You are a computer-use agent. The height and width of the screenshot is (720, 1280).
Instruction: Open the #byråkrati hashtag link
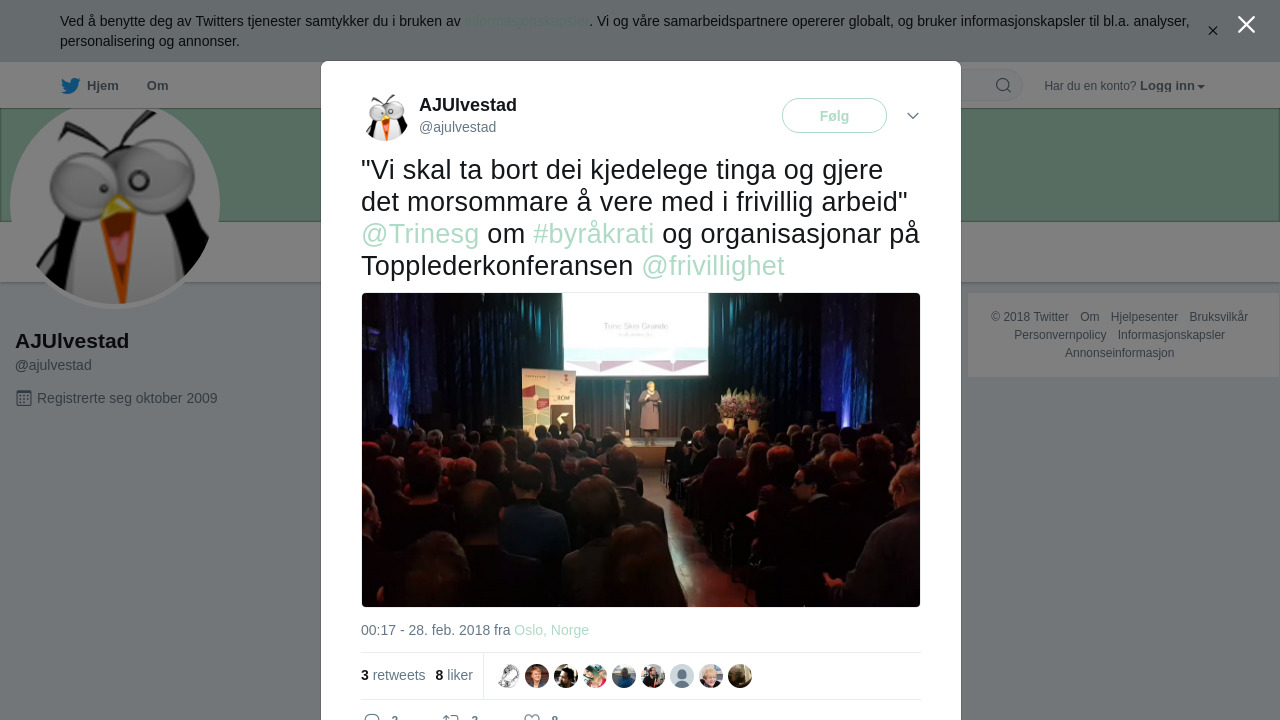point(593,234)
